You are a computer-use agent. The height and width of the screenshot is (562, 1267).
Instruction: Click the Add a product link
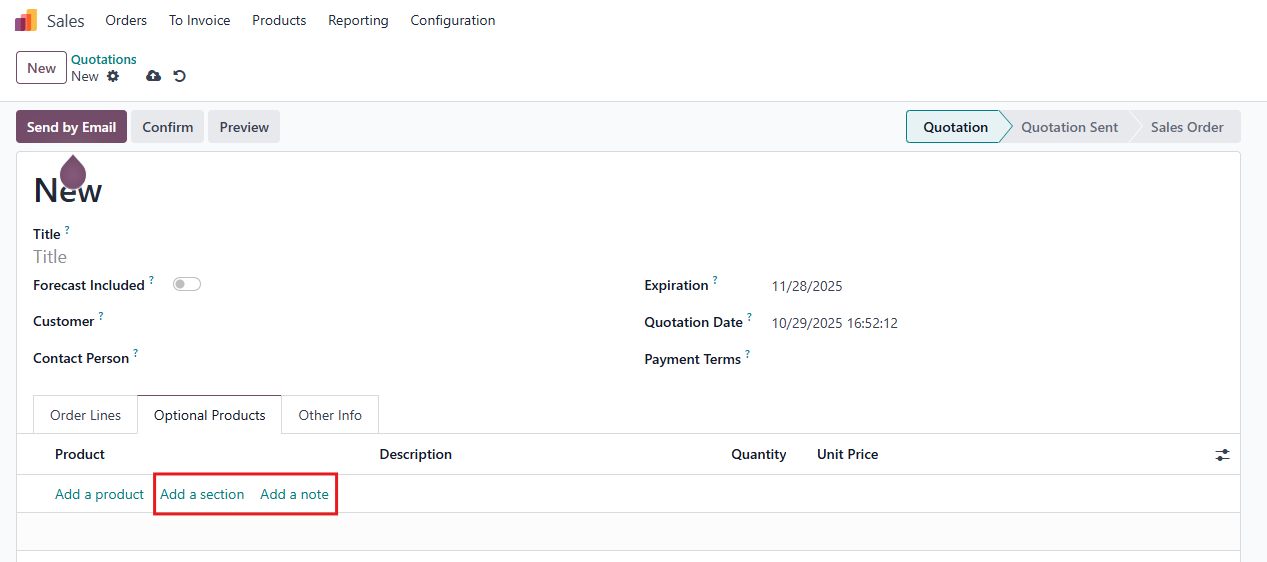(99, 494)
